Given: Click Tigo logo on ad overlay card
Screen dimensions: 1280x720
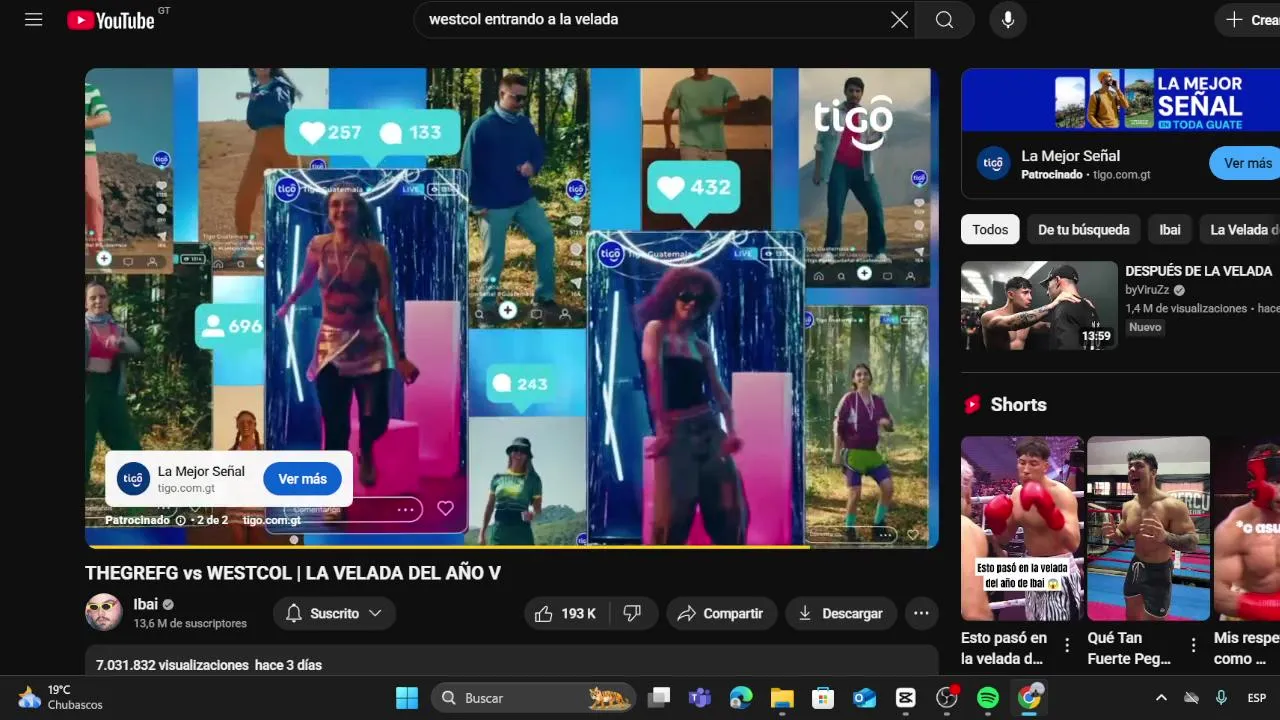Looking at the screenshot, I should [x=133, y=478].
